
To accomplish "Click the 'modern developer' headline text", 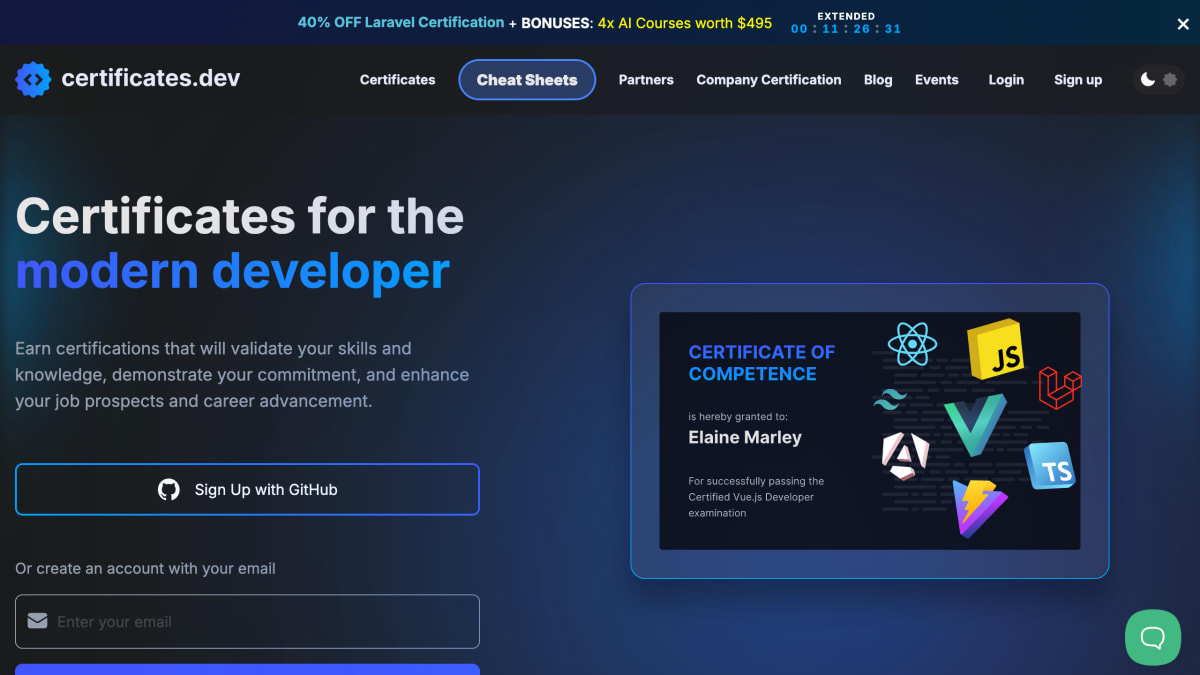I will point(233,270).
